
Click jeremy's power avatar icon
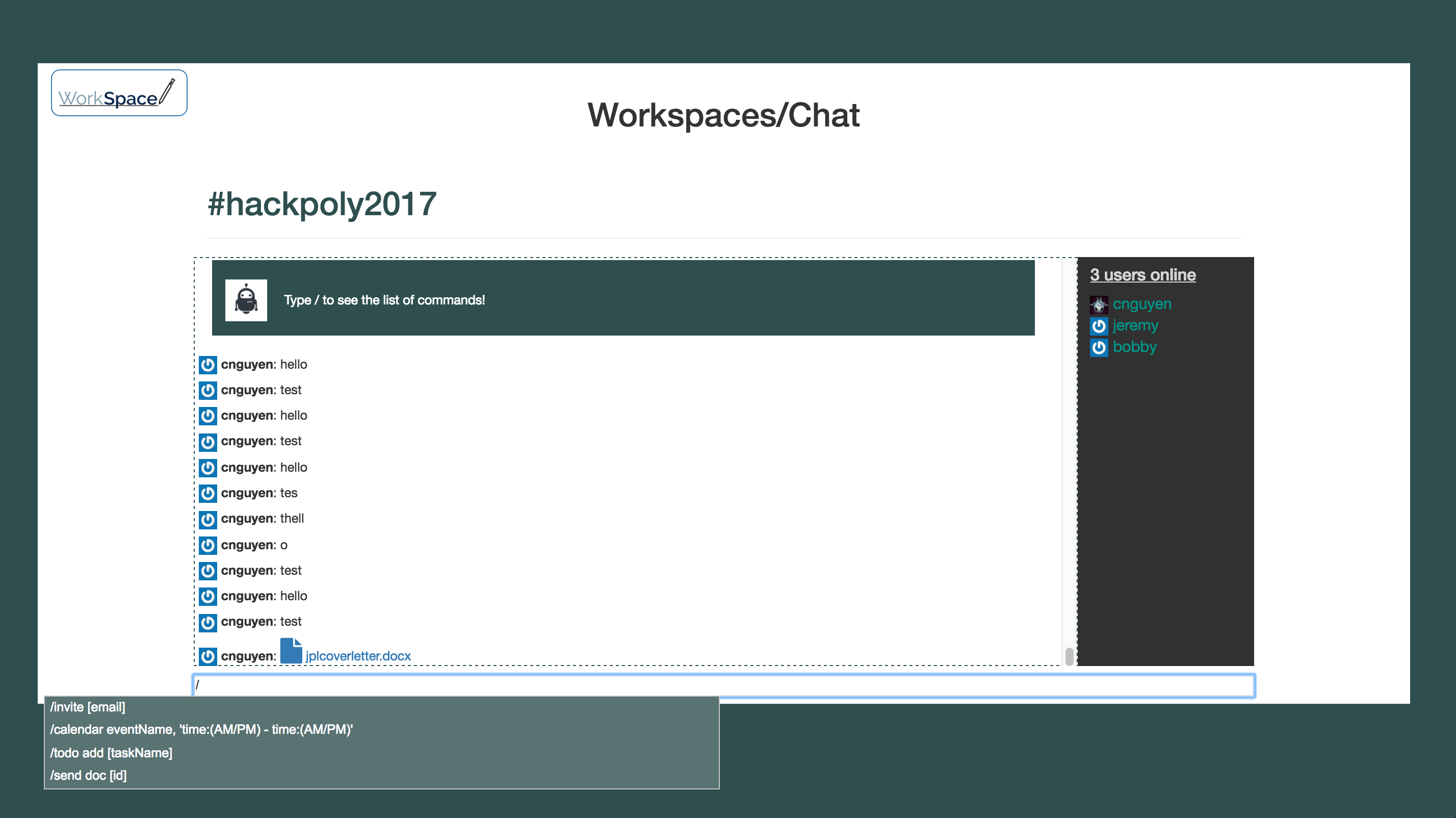[1098, 326]
